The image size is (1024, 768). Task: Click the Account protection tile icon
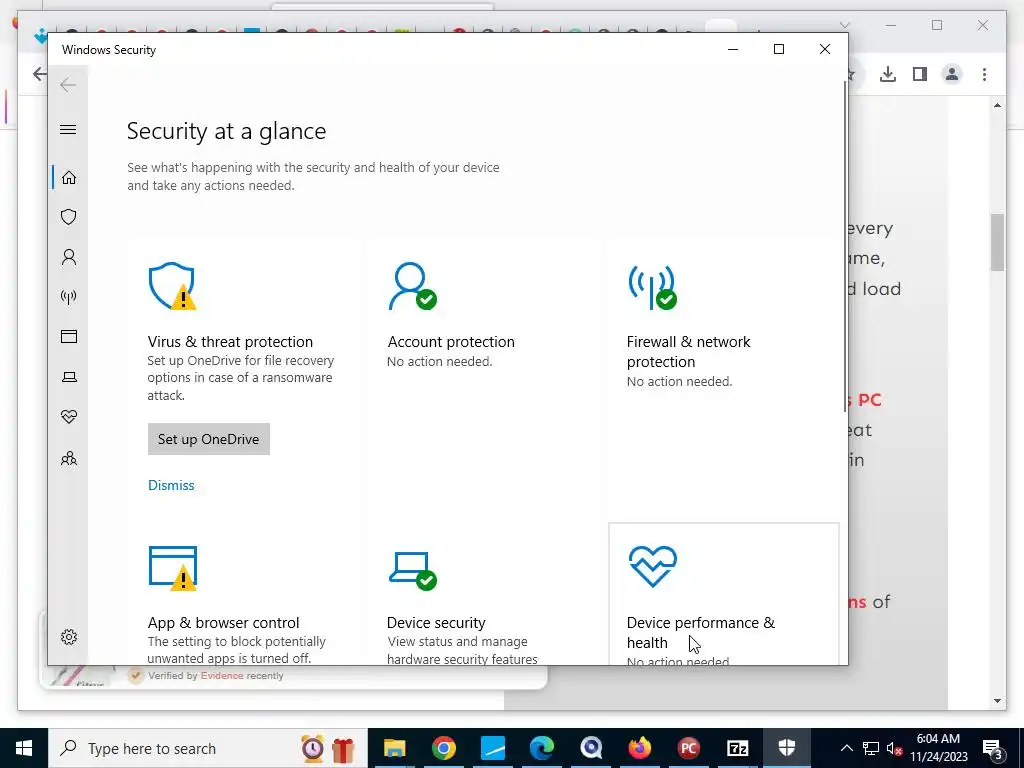[412, 286]
